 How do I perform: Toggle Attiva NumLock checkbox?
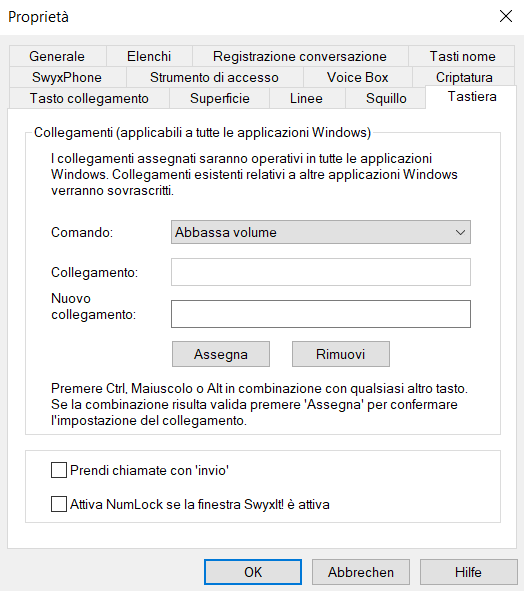59,504
